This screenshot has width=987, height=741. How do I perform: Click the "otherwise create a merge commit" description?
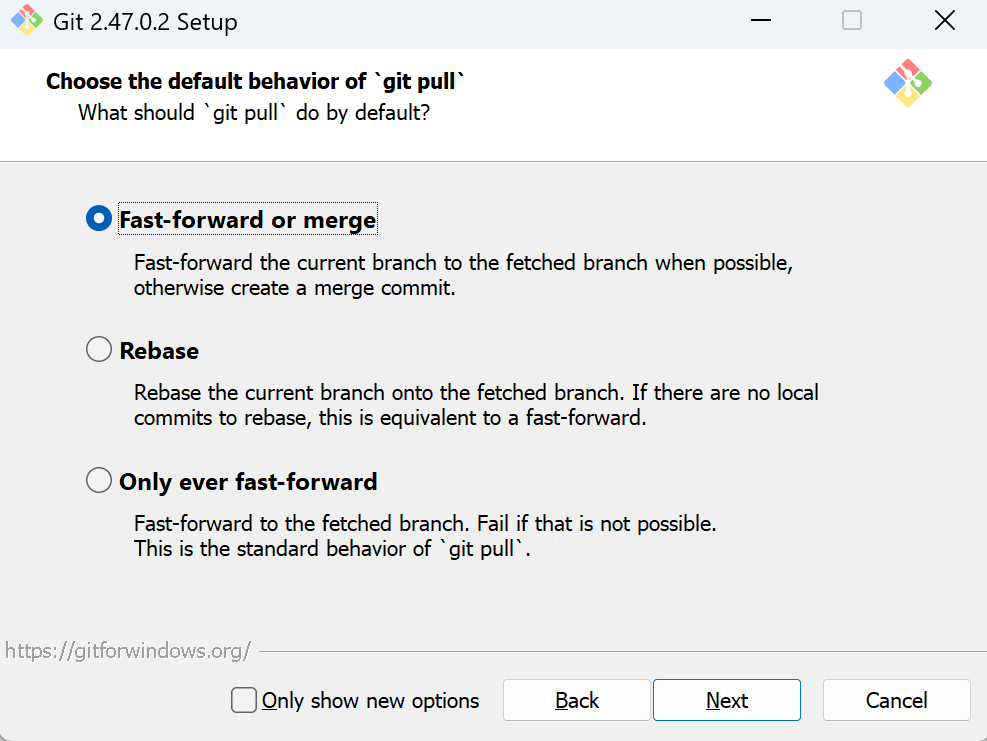[x=295, y=288]
